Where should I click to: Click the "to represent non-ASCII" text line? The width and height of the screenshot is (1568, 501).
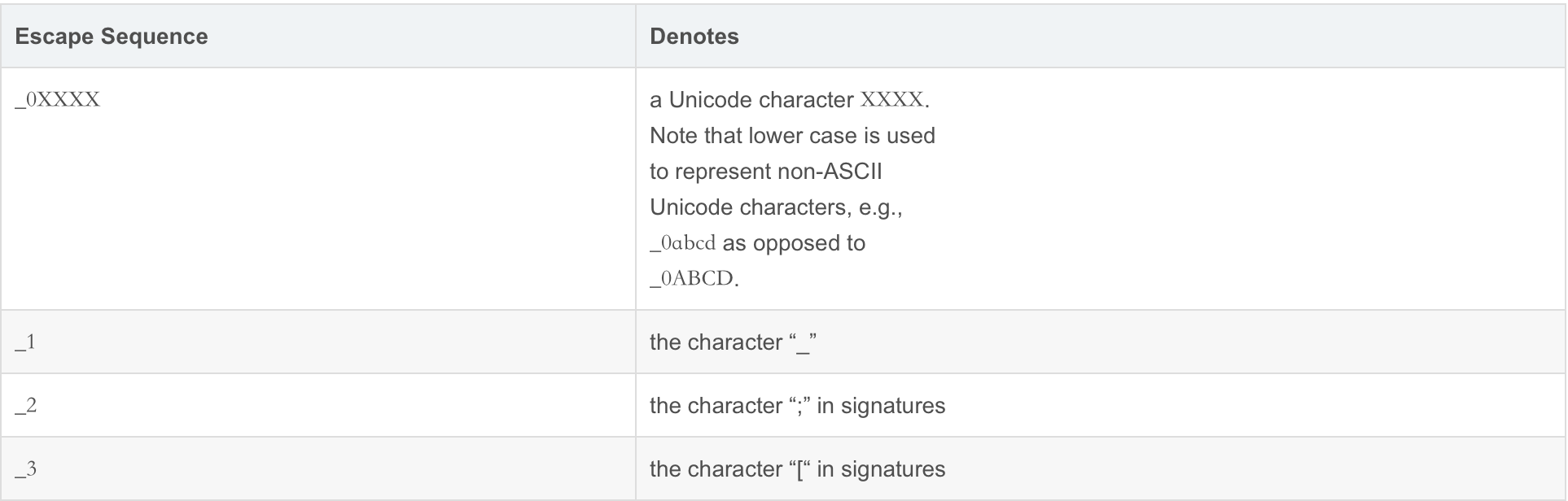tap(765, 172)
